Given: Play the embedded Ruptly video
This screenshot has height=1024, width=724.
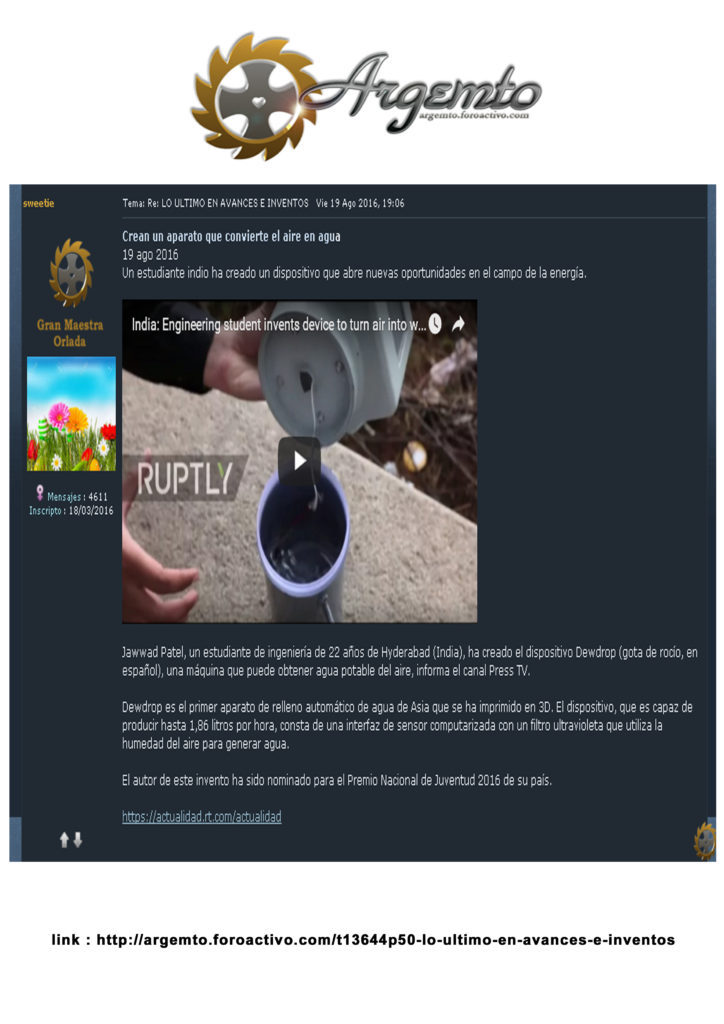Looking at the screenshot, I should point(299,461).
